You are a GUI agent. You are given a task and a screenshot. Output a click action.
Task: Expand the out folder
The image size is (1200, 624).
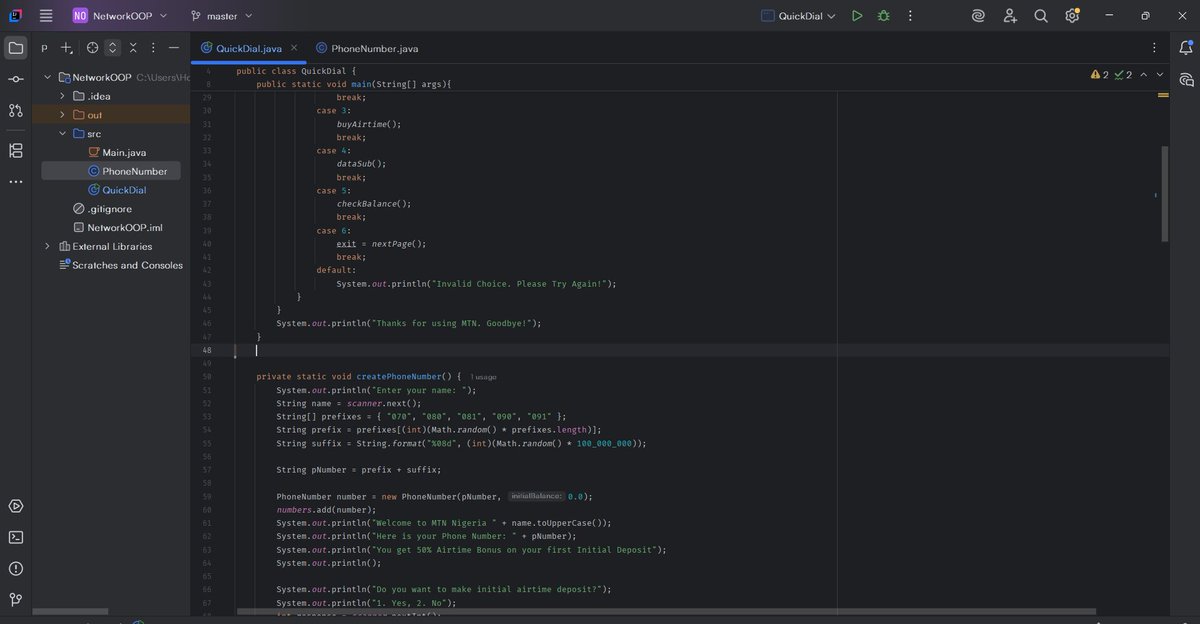pos(63,115)
